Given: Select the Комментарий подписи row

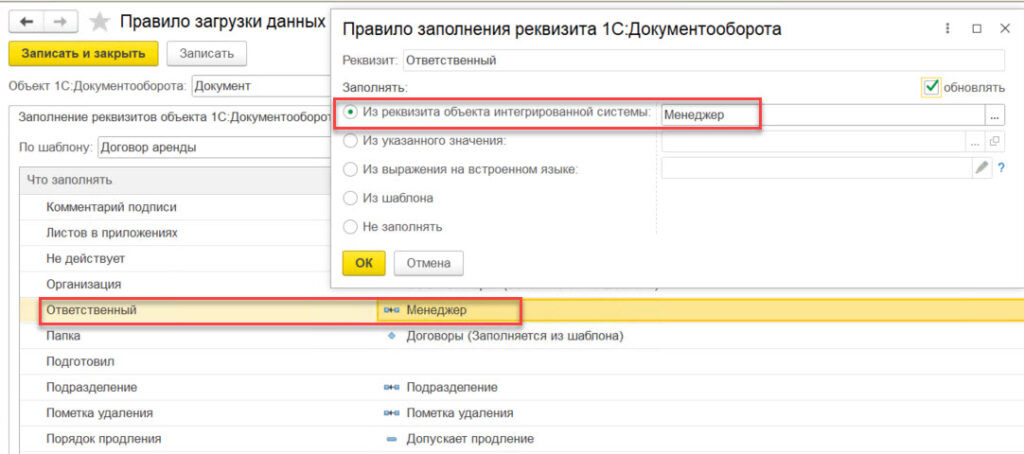Looking at the screenshot, I should coord(176,207).
